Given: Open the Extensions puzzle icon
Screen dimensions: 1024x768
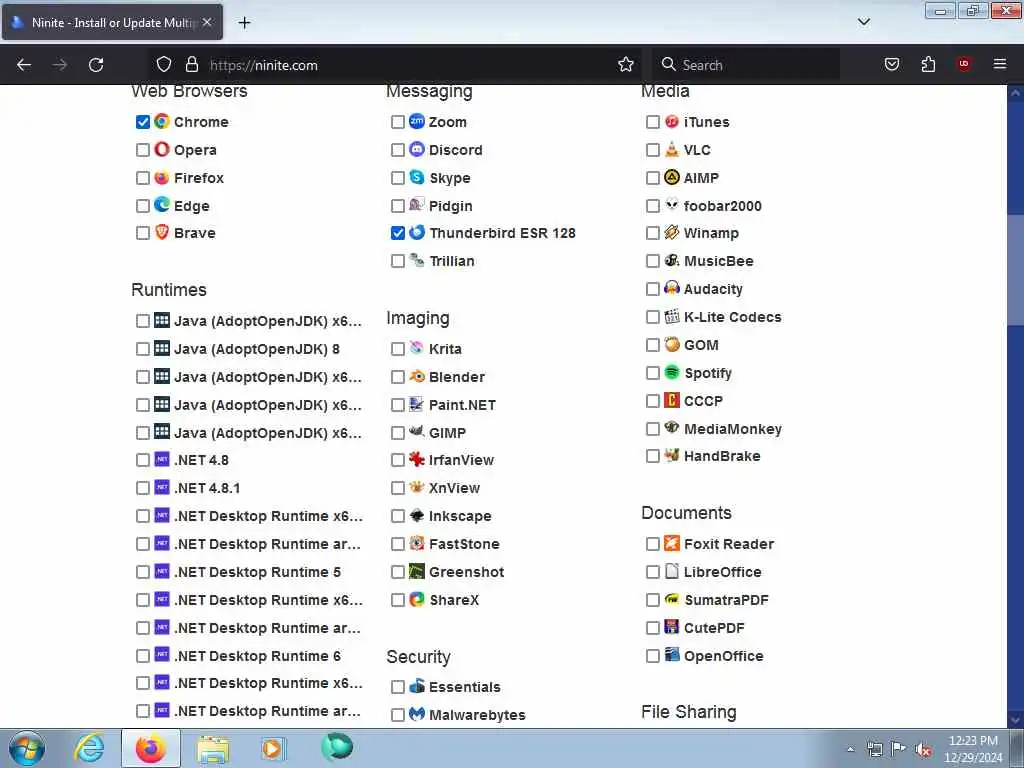Looking at the screenshot, I should point(928,64).
